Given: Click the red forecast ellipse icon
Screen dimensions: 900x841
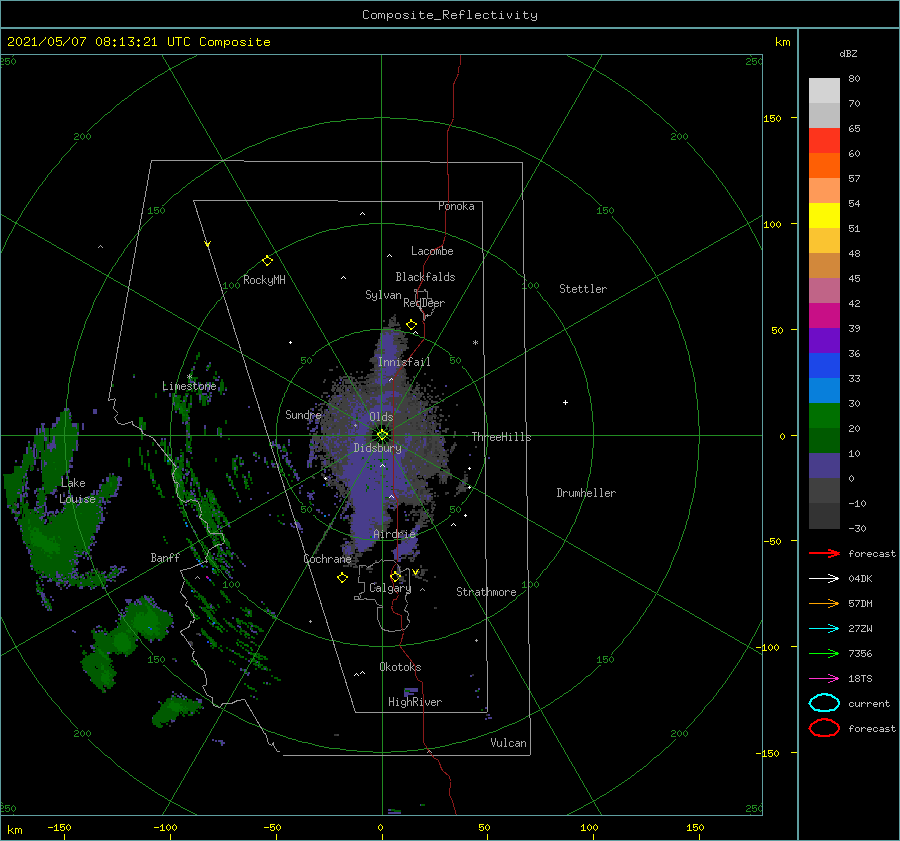Looking at the screenshot, I should pos(824,728).
